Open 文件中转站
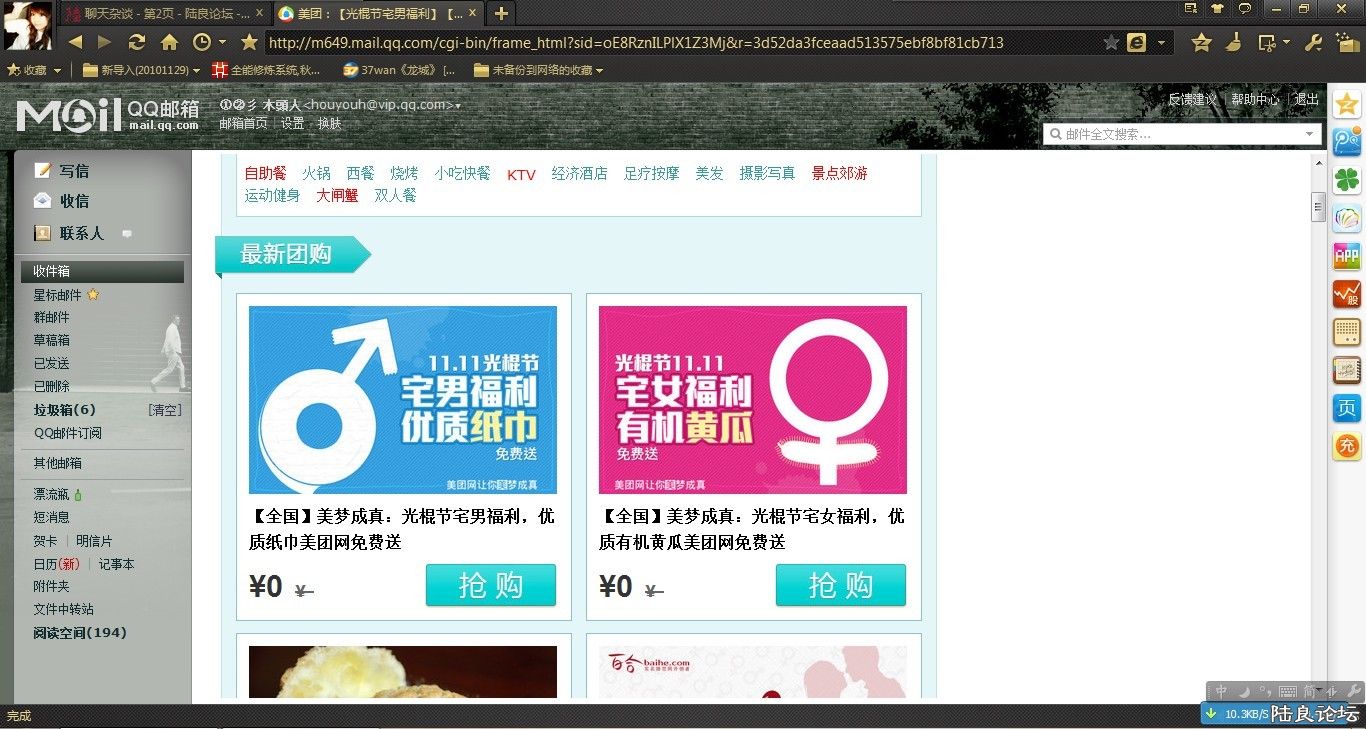The width and height of the screenshot is (1366, 729). coord(63,609)
